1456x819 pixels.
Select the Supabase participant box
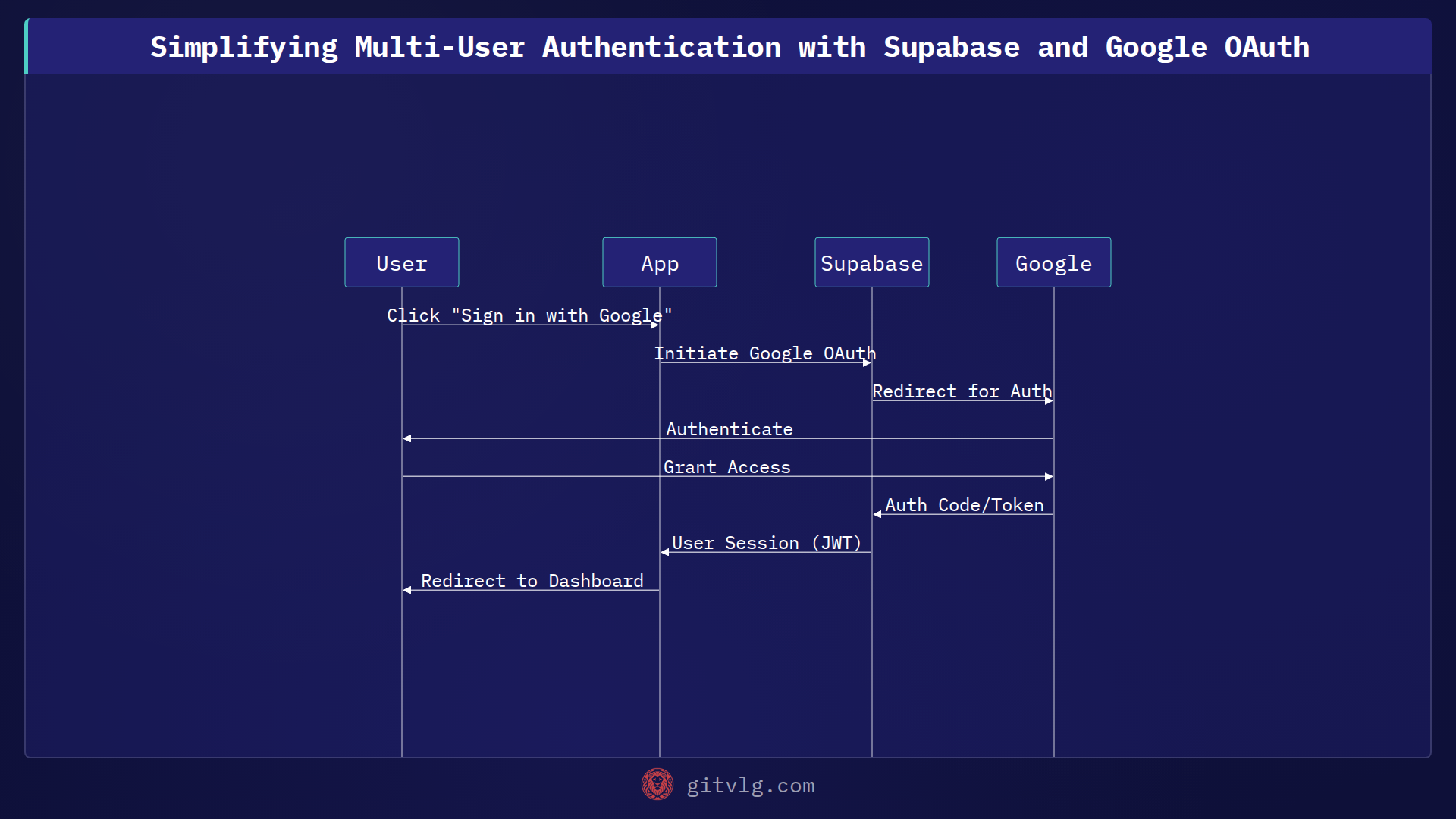tap(872, 262)
